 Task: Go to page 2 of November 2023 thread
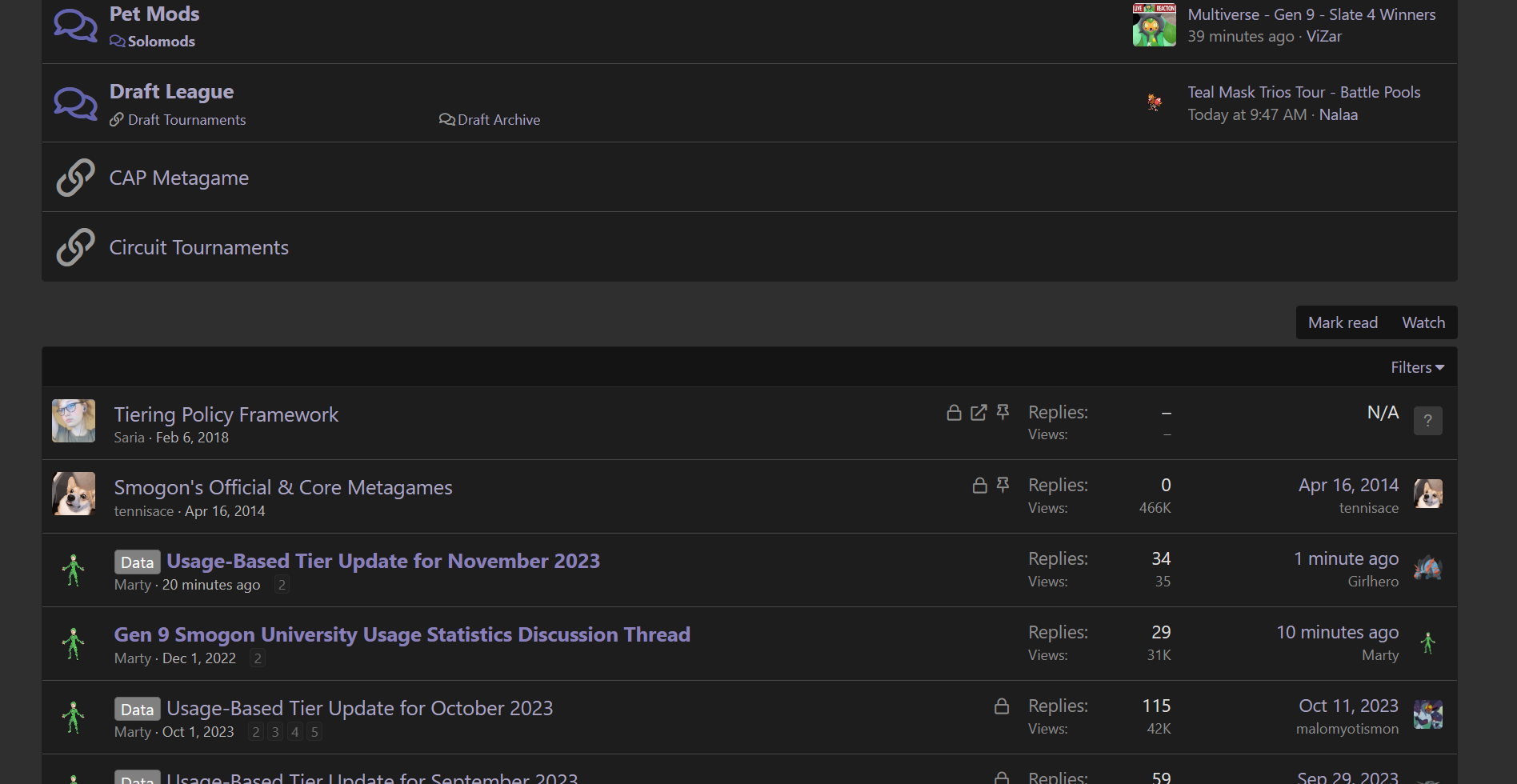point(282,585)
